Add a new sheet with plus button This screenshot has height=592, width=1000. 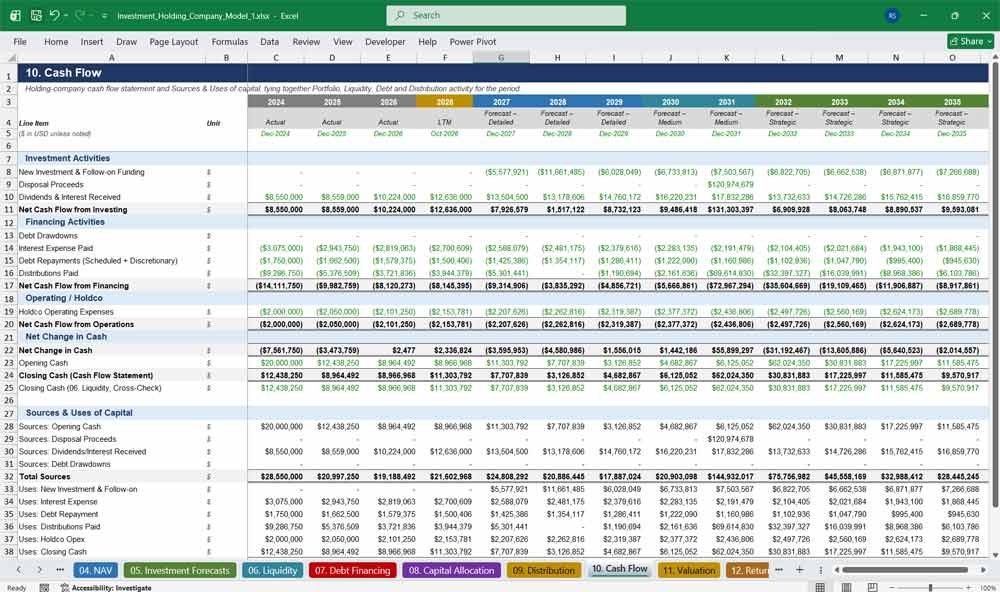click(x=800, y=570)
